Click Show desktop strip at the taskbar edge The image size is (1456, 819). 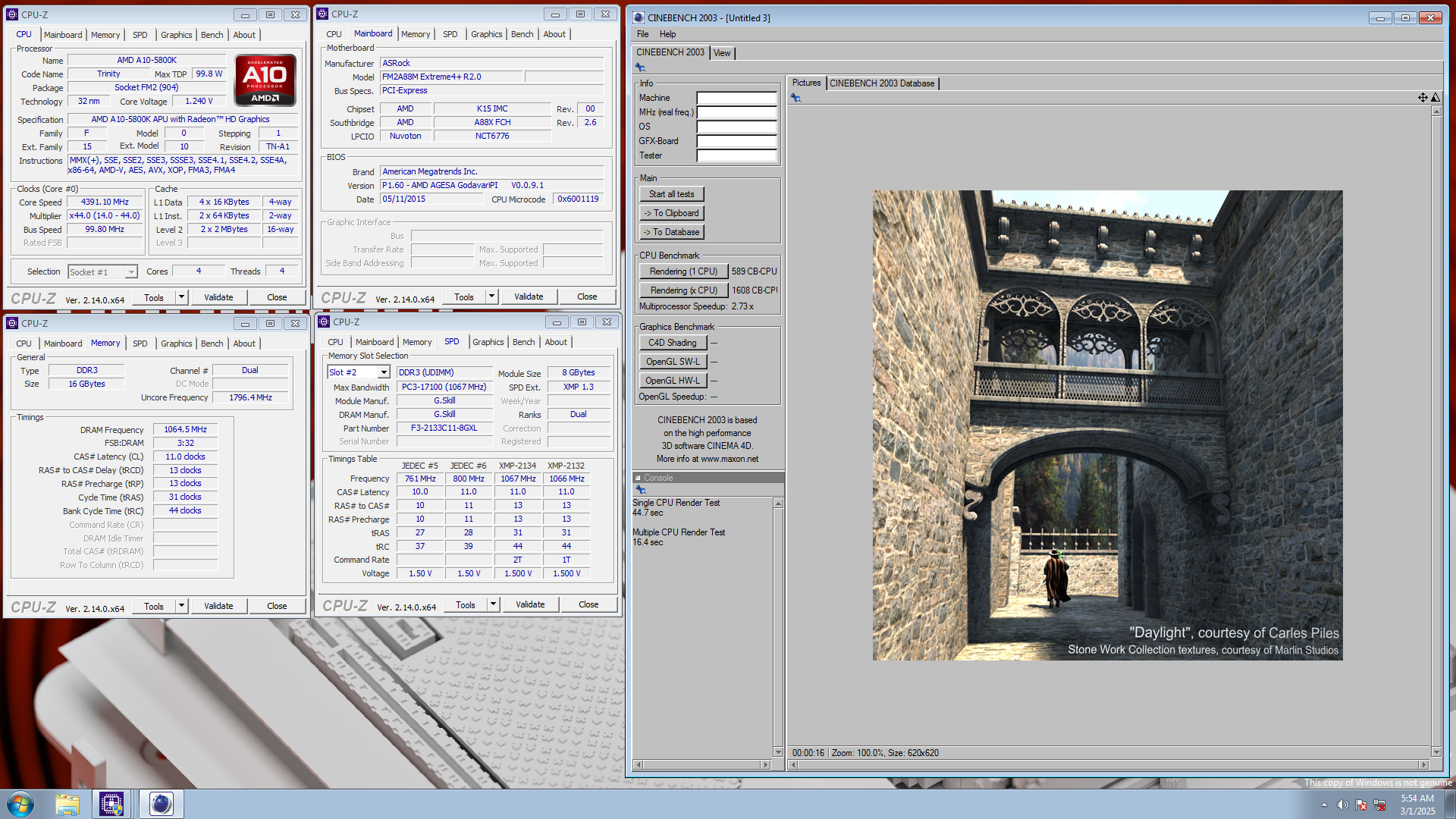1450,805
